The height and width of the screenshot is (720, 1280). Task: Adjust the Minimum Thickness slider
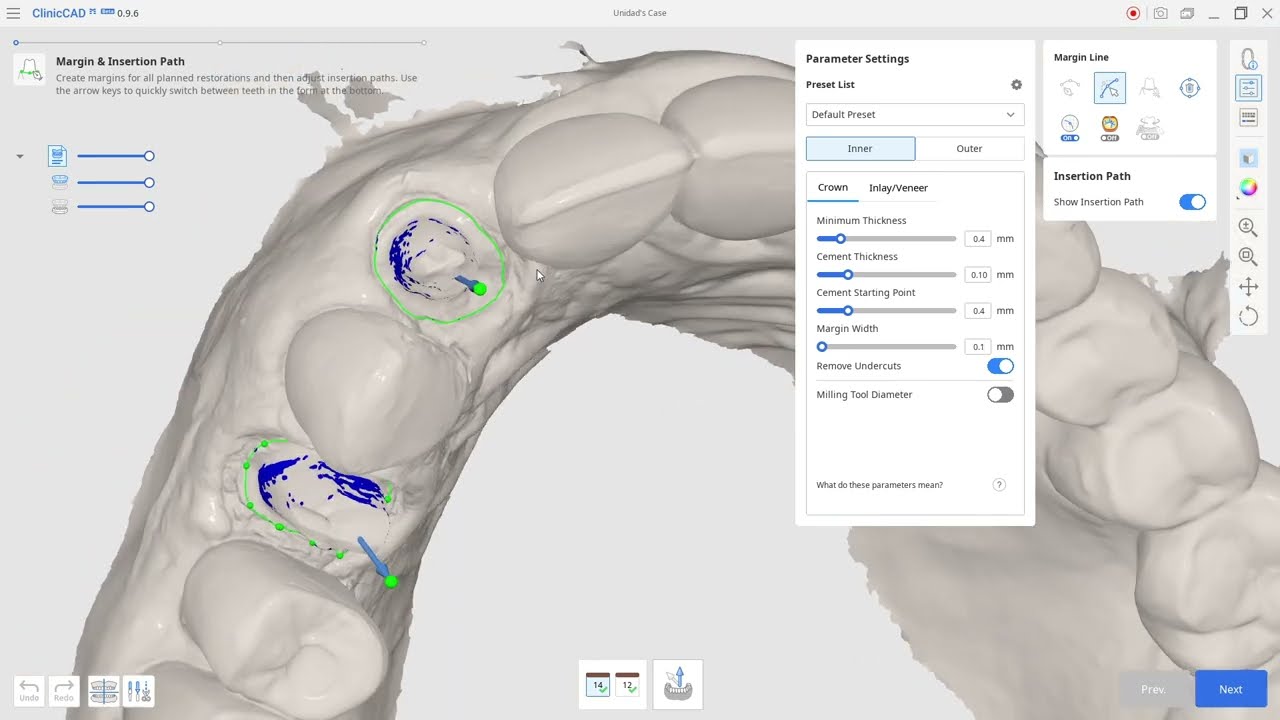[886, 239]
